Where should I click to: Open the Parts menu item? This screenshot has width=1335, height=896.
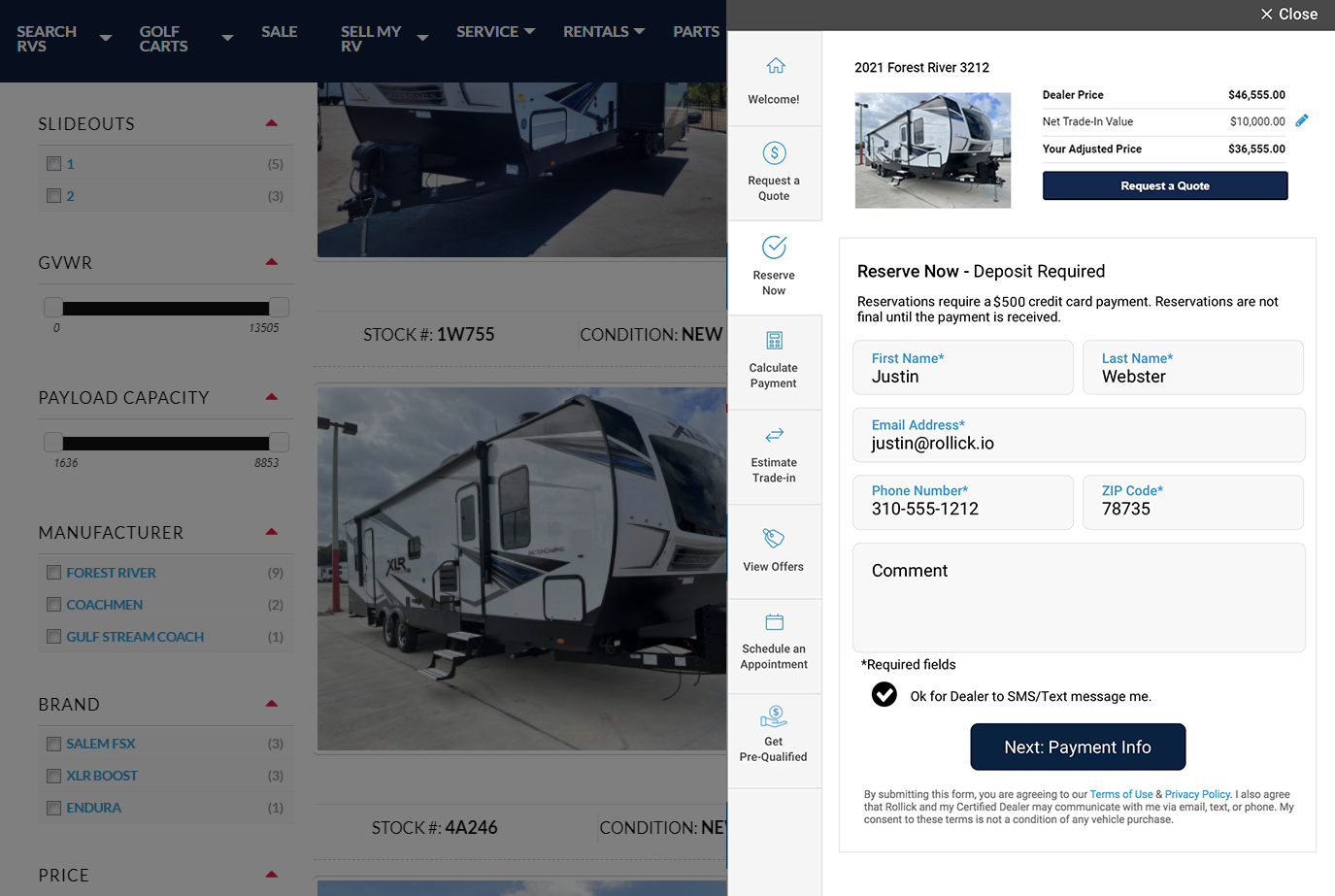tap(695, 31)
